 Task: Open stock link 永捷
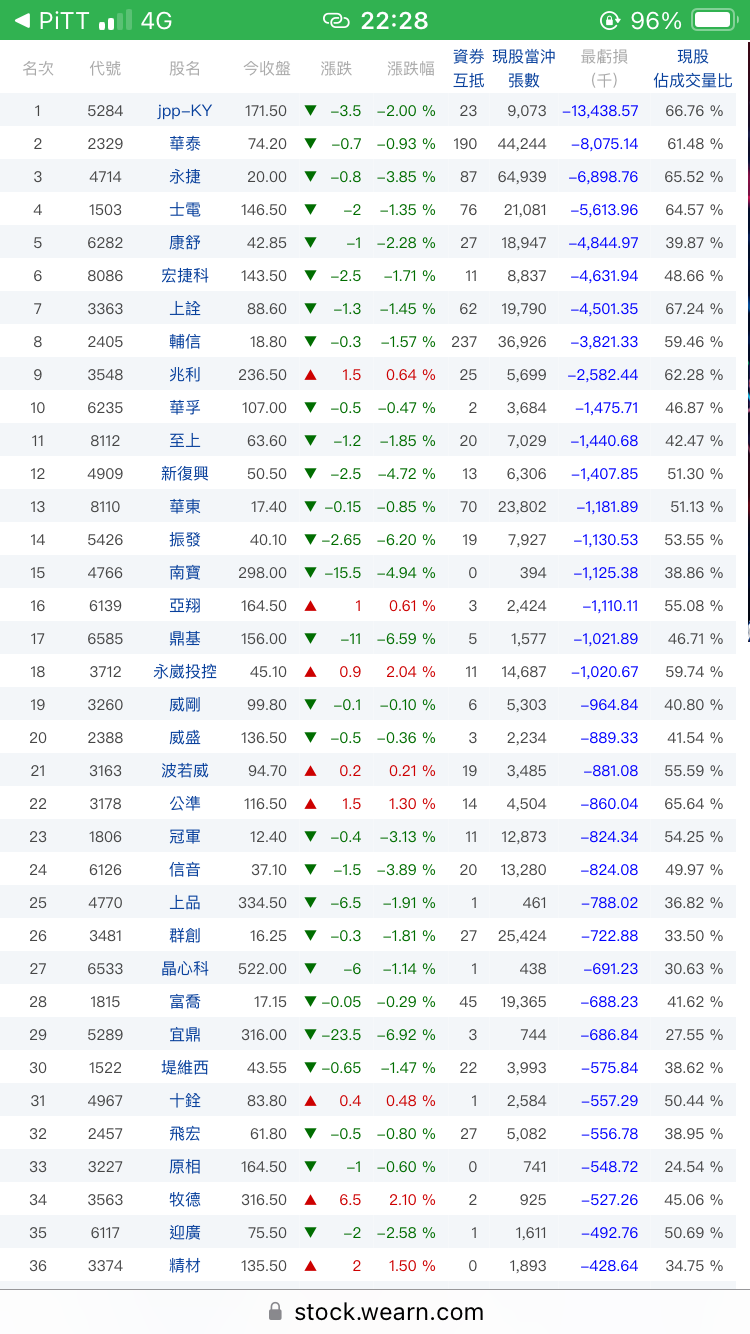[185, 177]
